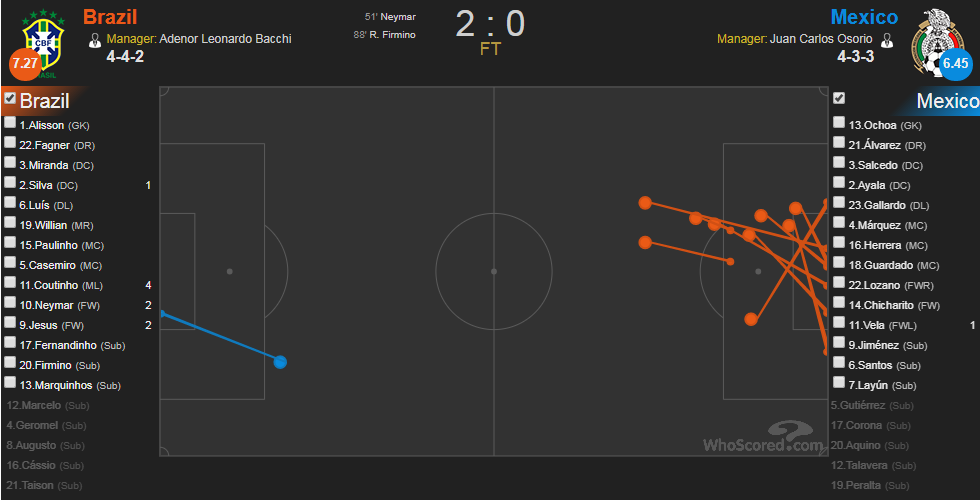This screenshot has width=980, height=500.
Task: Uncheck the Brazil team checkbox
Action: (10, 98)
